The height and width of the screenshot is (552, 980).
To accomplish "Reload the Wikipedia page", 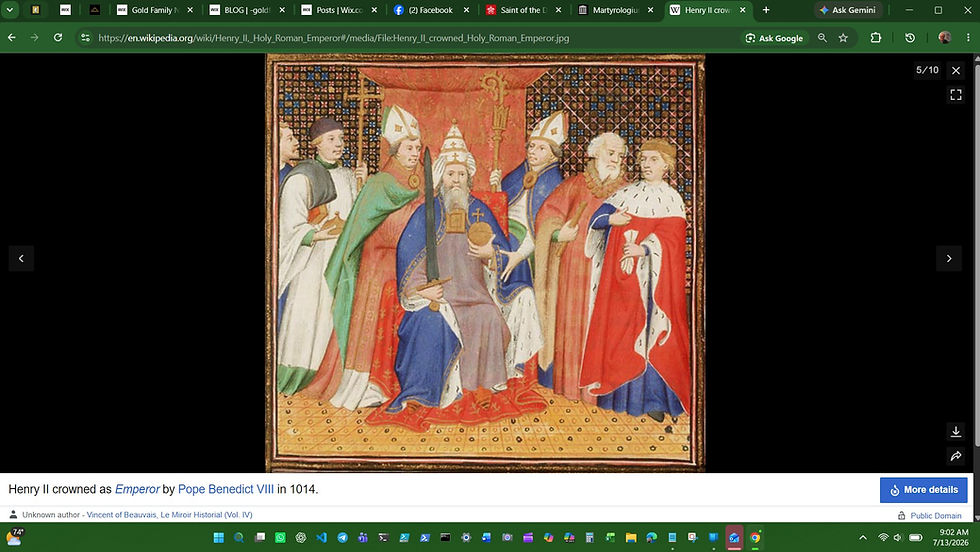I will 58,38.
